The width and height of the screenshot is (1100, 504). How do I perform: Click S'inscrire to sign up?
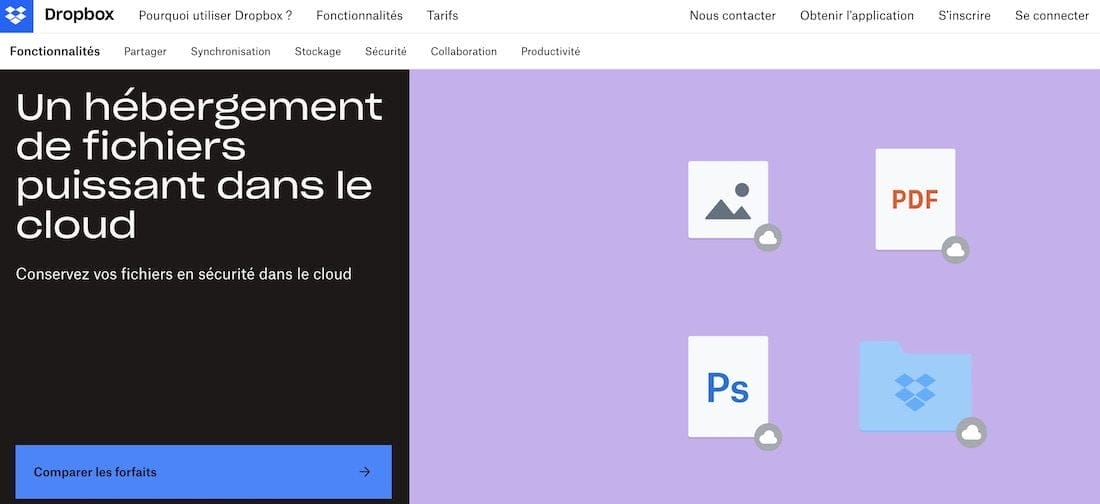(965, 15)
